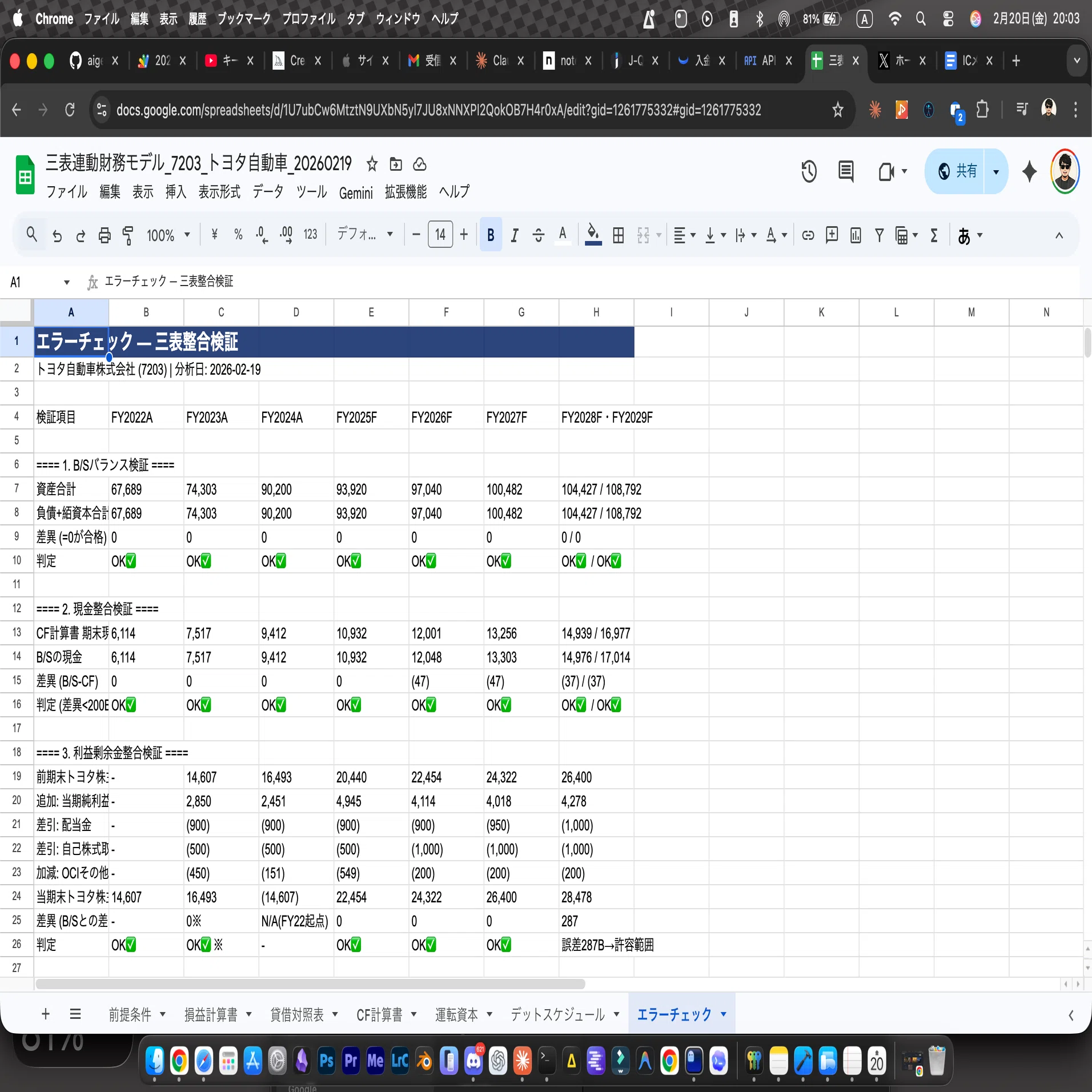The height and width of the screenshot is (1092, 1092).
Task: Open the name box dropdown arrow
Action: (67, 282)
